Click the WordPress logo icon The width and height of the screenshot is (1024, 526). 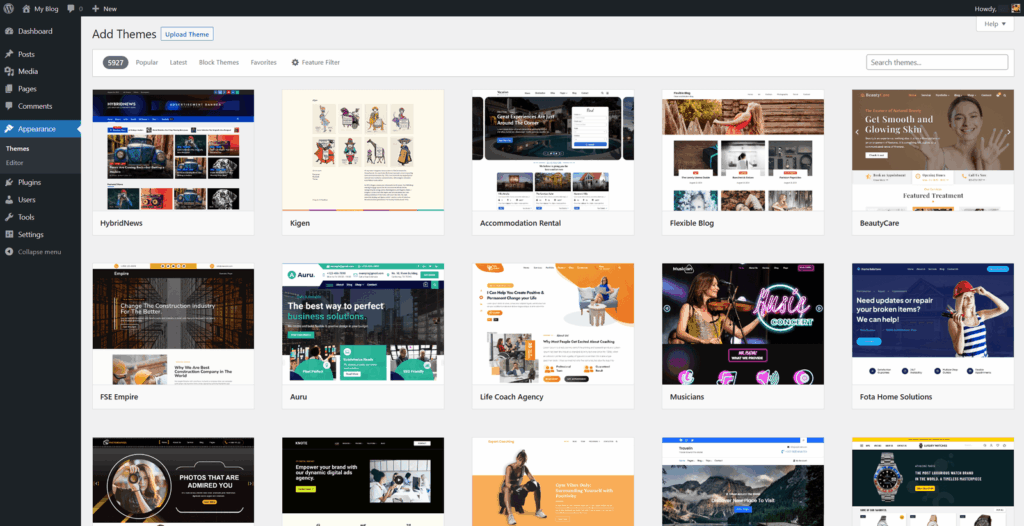(x=9, y=8)
